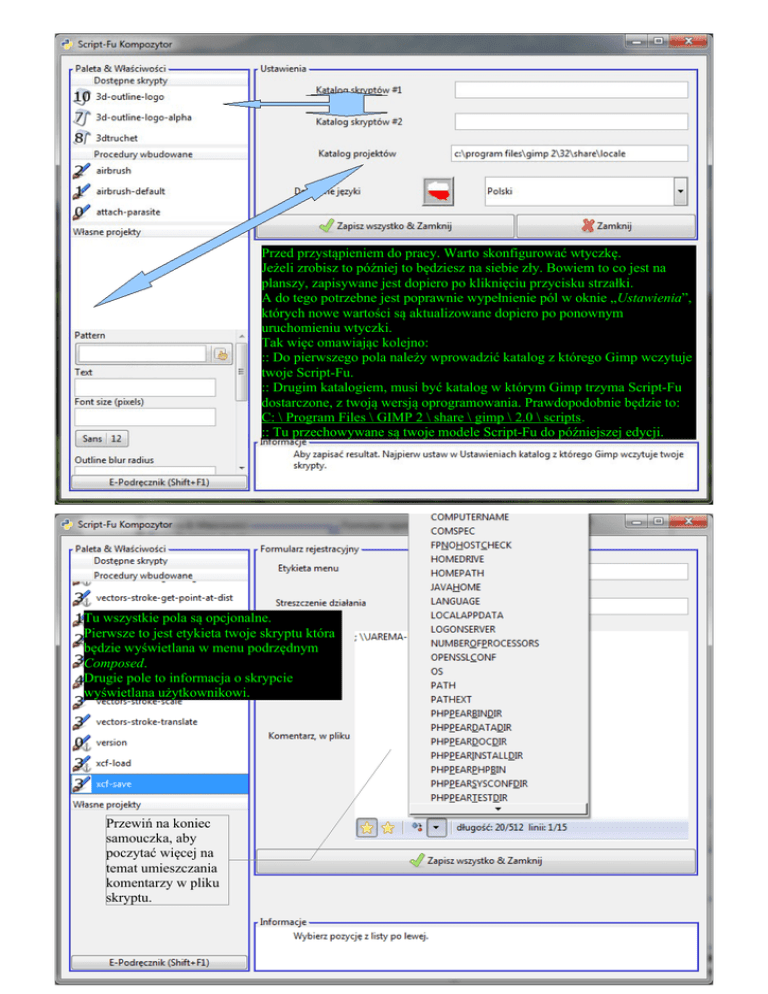
Task: Click the 3d-outline-logo-alpha script icon
Action: (x=83, y=117)
